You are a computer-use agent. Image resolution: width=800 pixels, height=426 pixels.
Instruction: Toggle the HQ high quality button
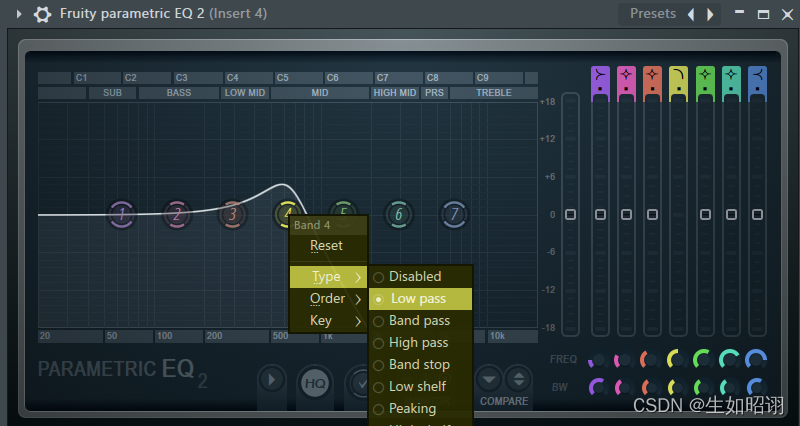tap(314, 384)
